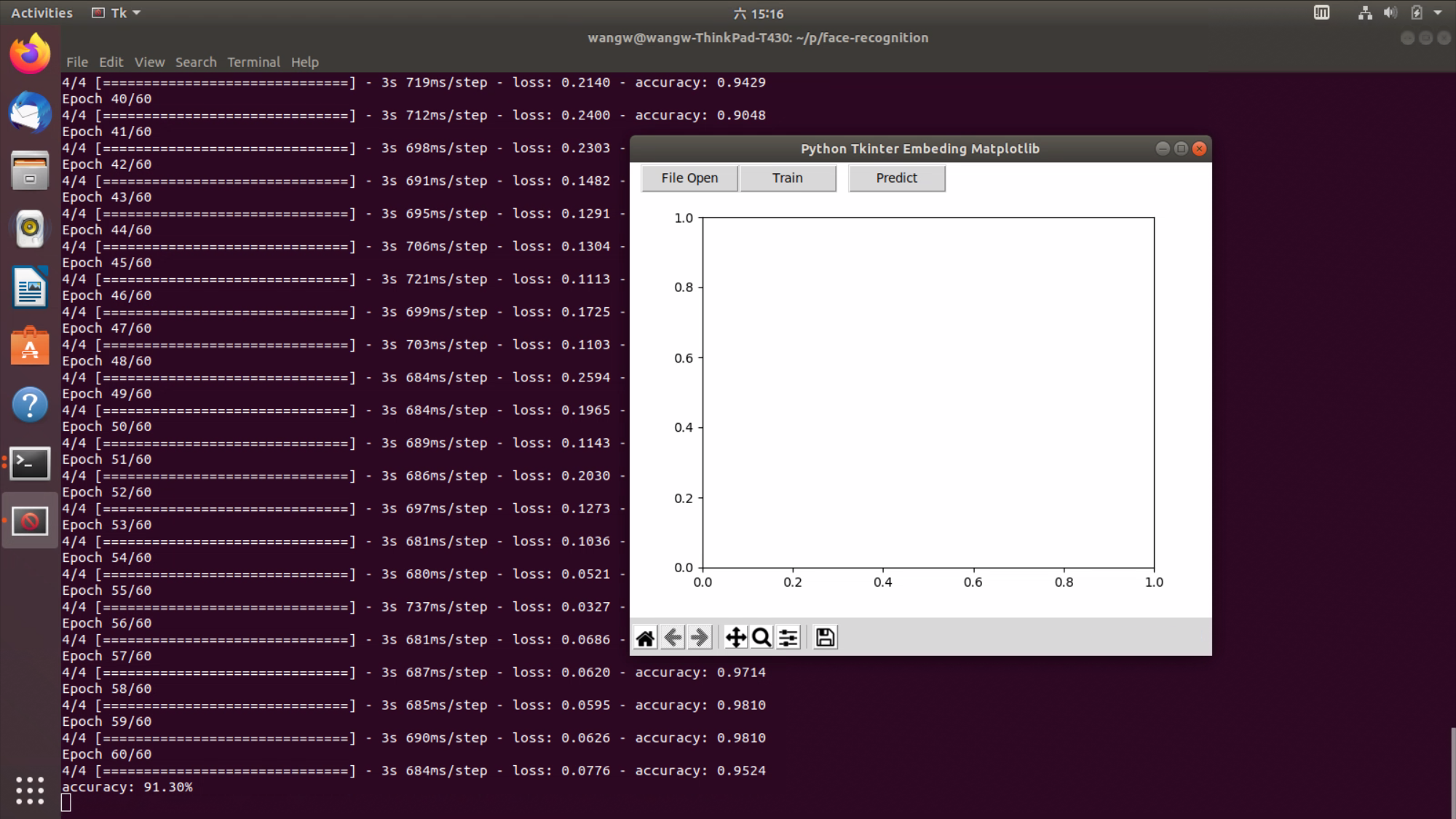Activate the Zoom to rectangle tool

point(761,638)
